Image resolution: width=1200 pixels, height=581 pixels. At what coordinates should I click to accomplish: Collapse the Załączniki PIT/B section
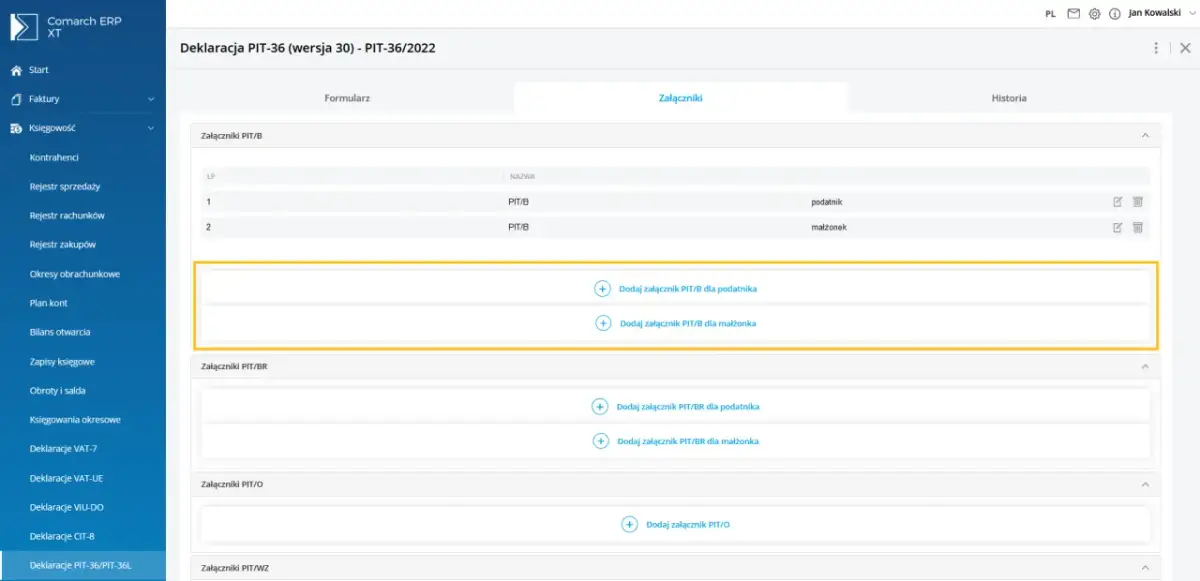point(1145,134)
